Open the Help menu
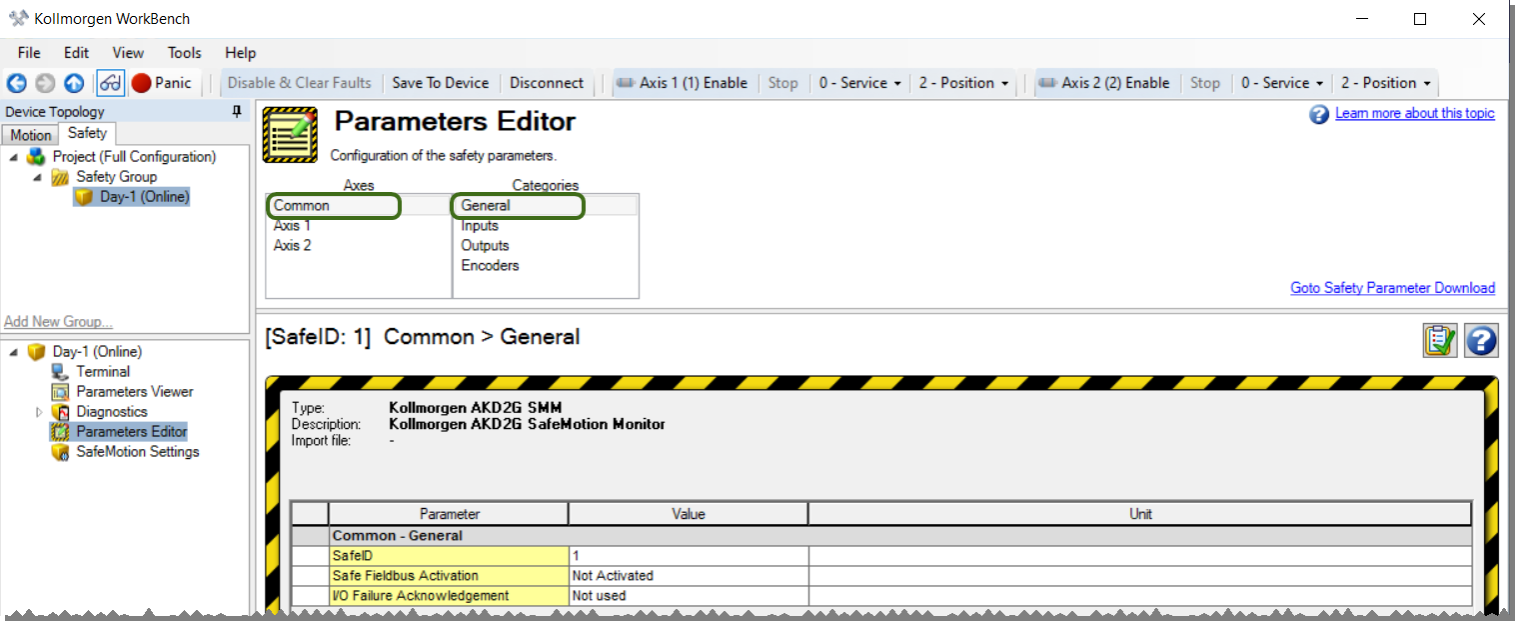Image resolution: width=1515 pixels, height=621 pixels. [x=240, y=53]
